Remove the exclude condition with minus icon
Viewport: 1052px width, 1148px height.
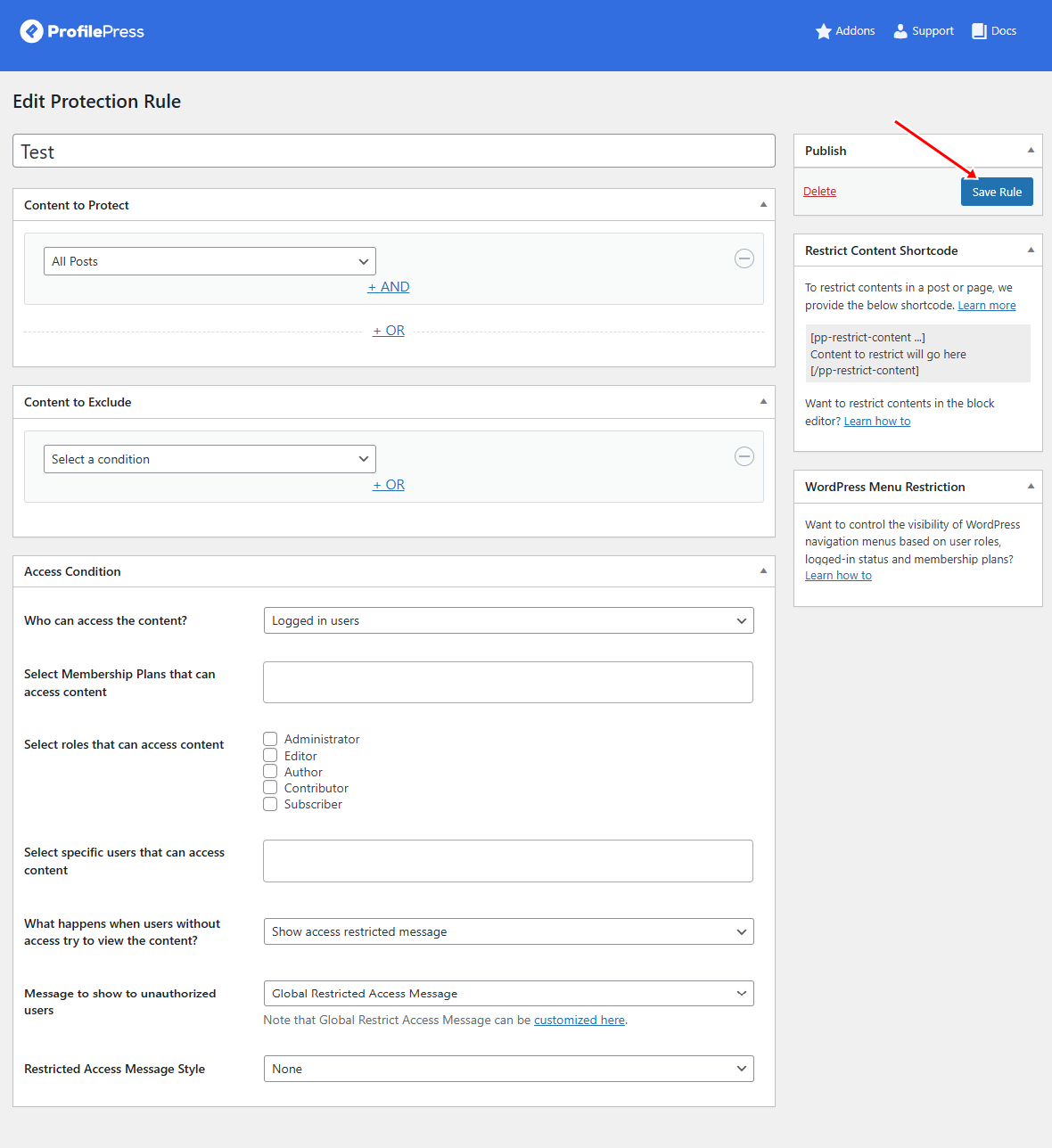click(x=744, y=456)
